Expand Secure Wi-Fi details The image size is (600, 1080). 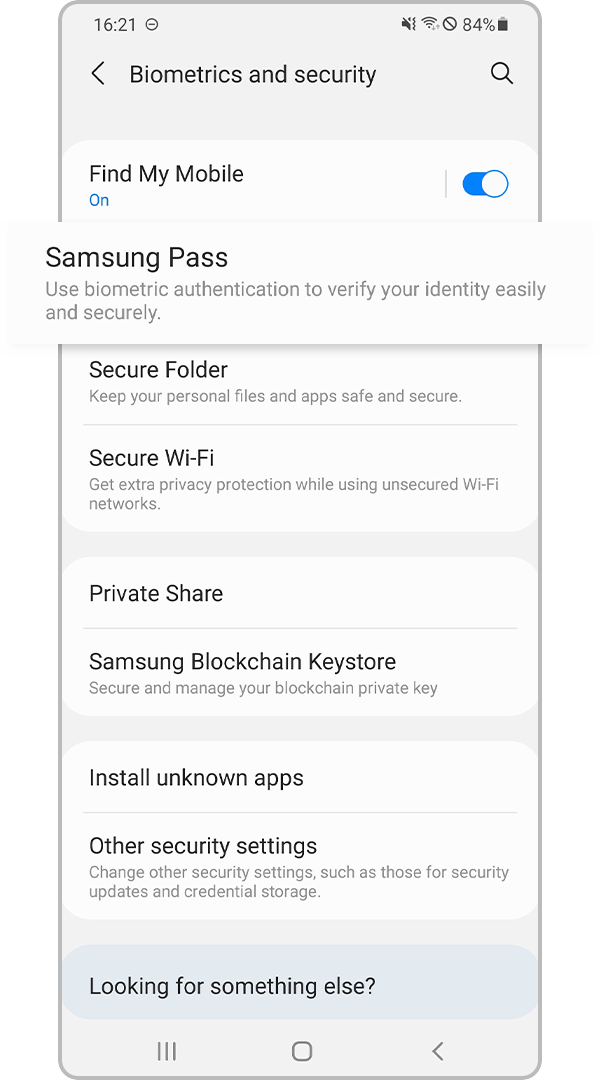(300, 478)
